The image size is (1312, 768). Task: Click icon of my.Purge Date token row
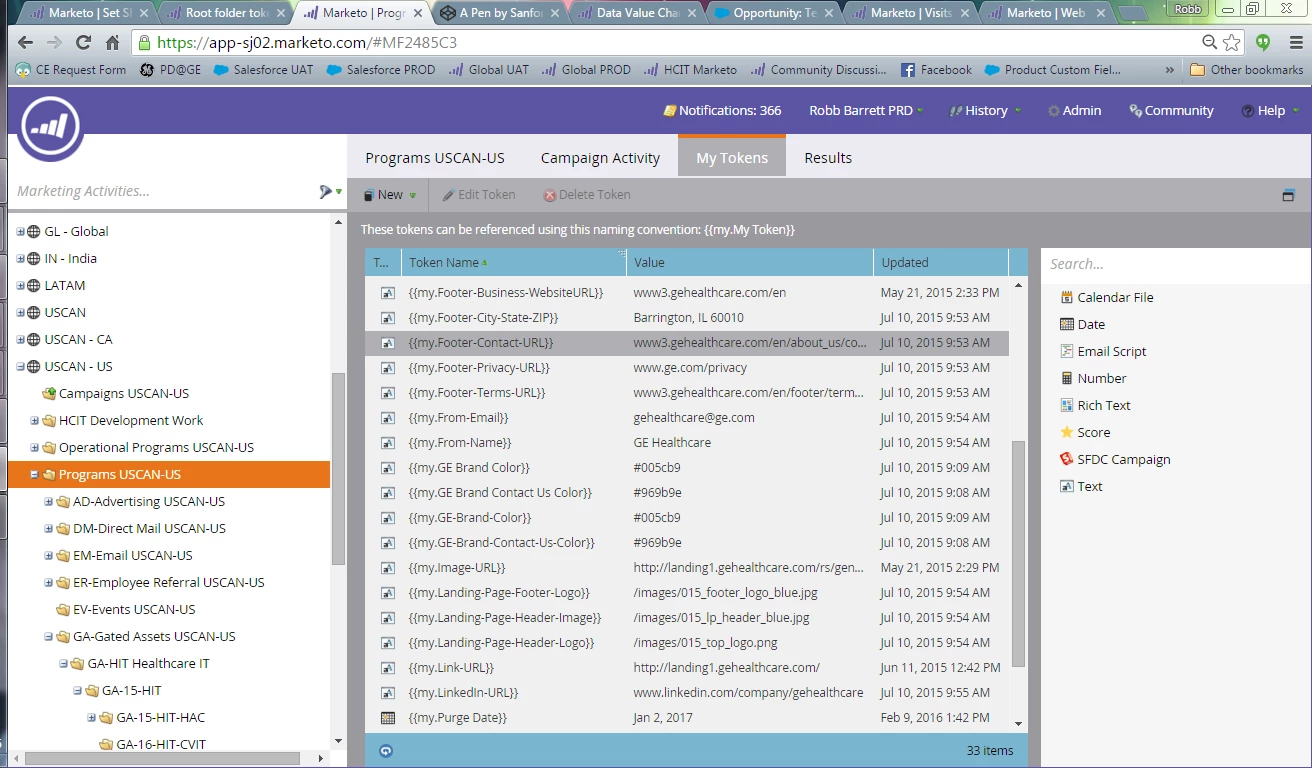pos(388,718)
